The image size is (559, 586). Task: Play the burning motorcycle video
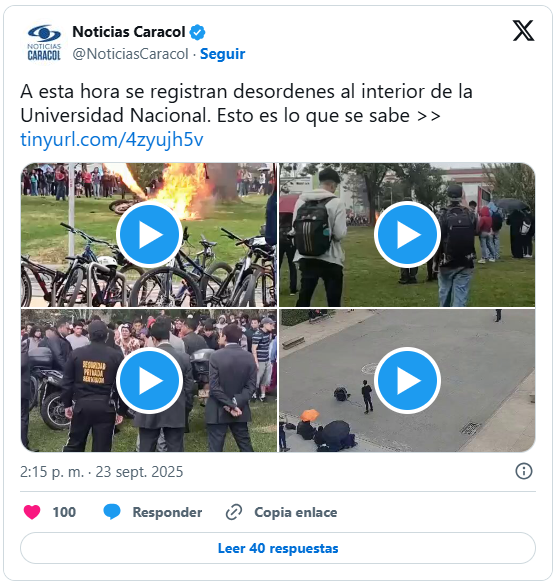tap(149, 235)
